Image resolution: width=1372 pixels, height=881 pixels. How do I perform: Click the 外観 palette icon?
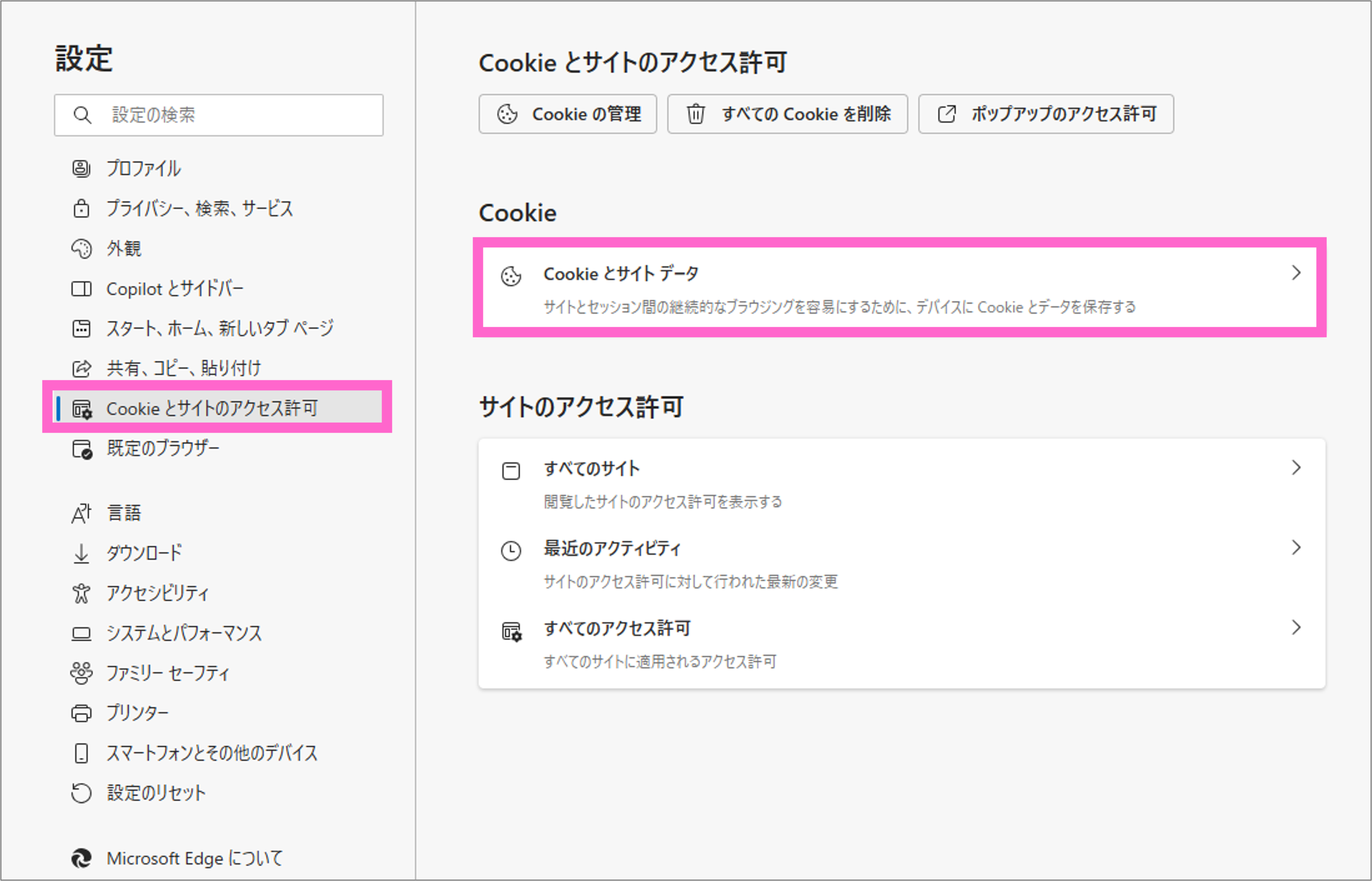pyautogui.click(x=83, y=248)
